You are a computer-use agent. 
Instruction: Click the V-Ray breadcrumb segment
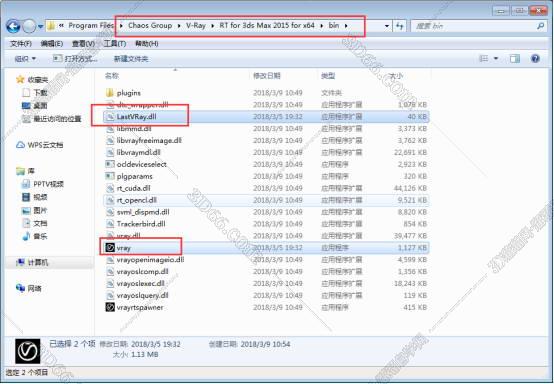[196, 25]
